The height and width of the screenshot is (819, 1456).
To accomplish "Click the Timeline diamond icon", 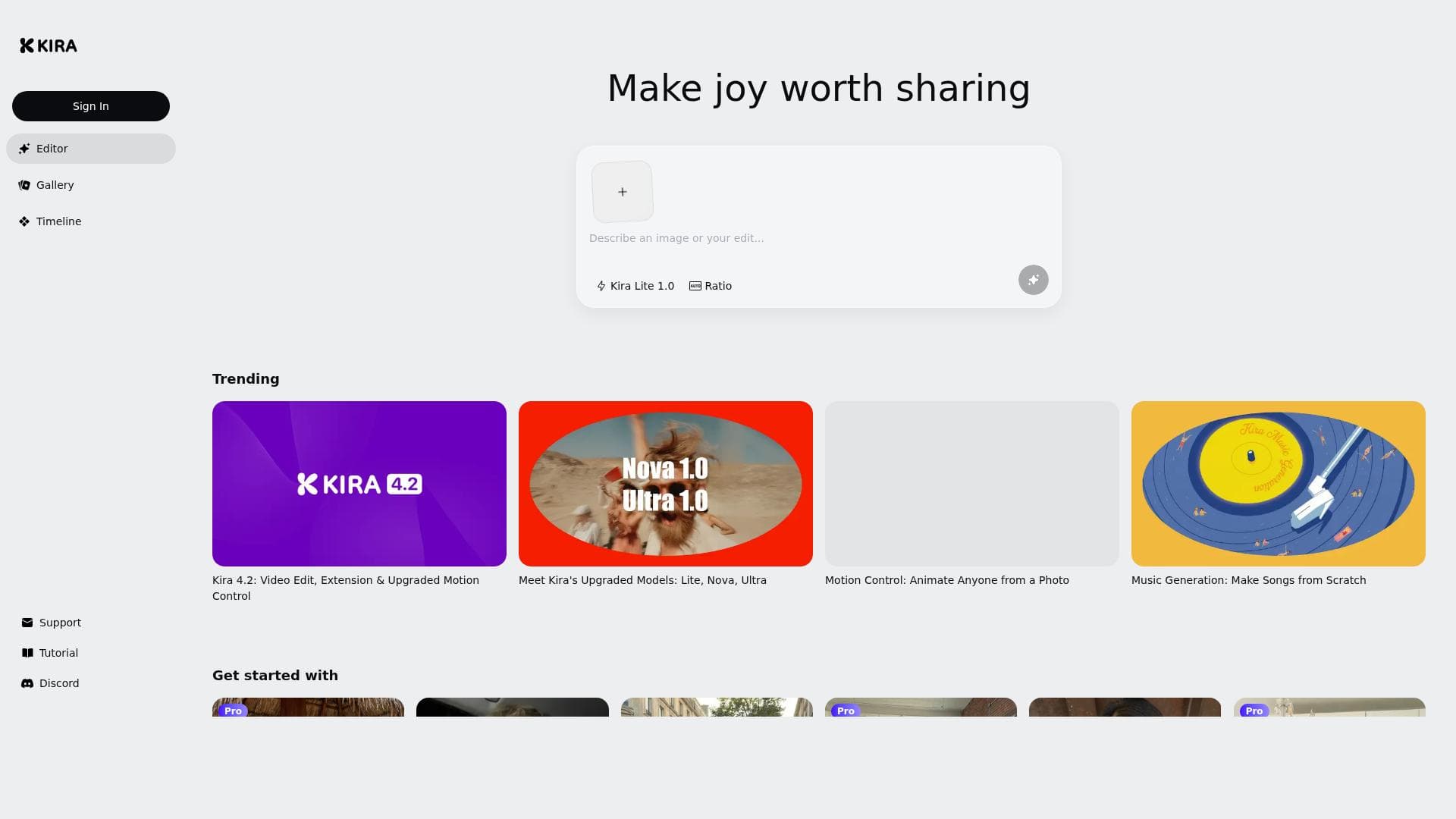I will (x=24, y=221).
